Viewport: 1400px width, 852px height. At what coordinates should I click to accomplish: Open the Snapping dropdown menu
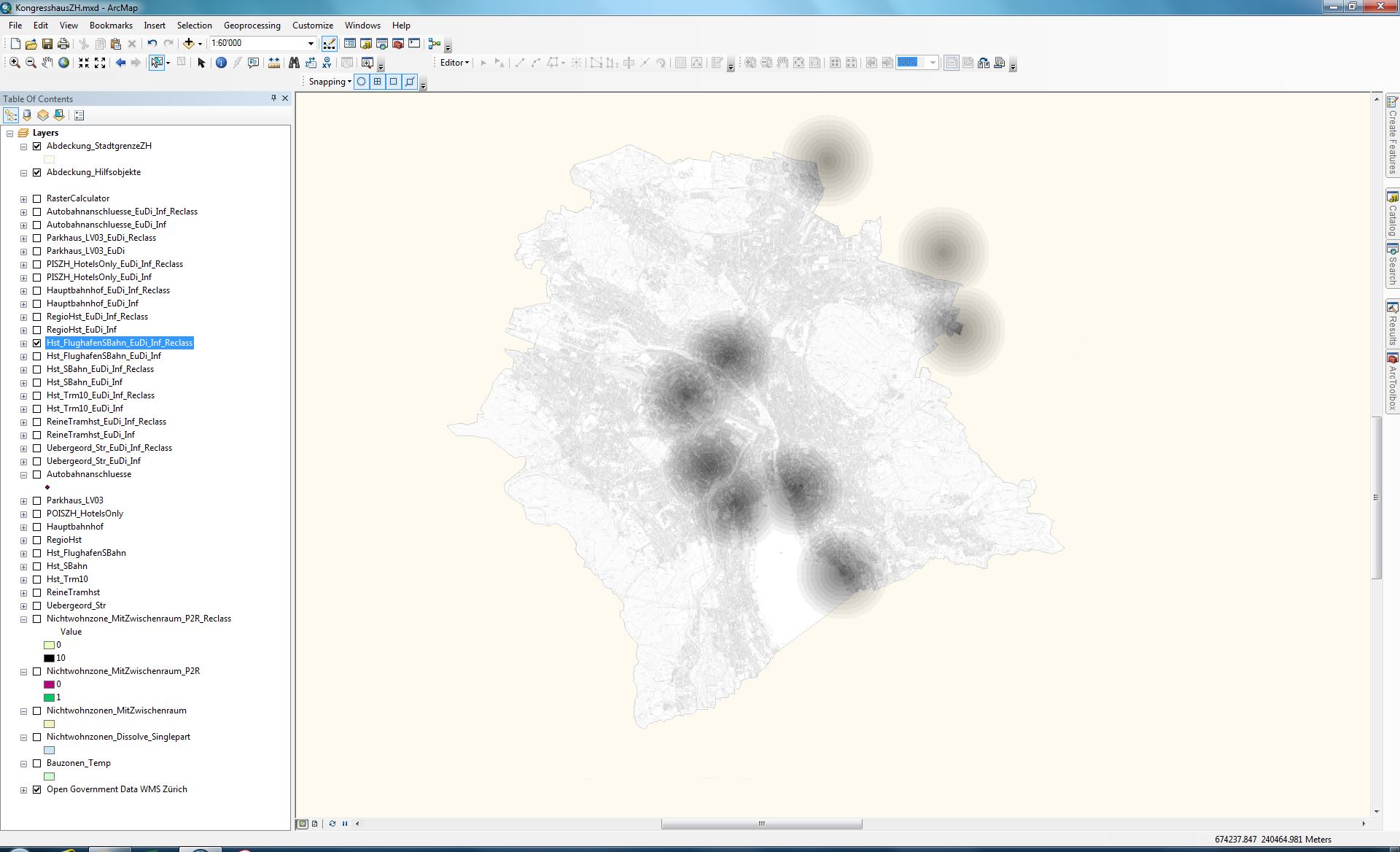point(330,82)
